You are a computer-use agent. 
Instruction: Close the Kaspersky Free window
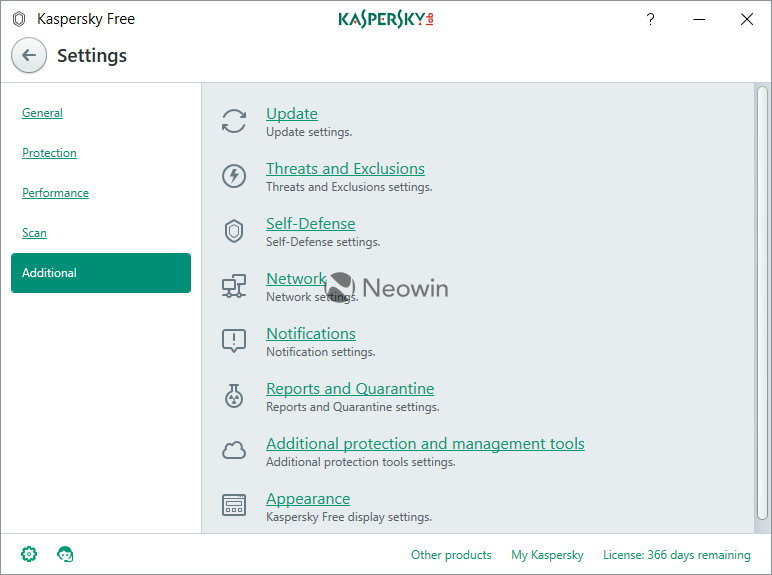click(747, 19)
